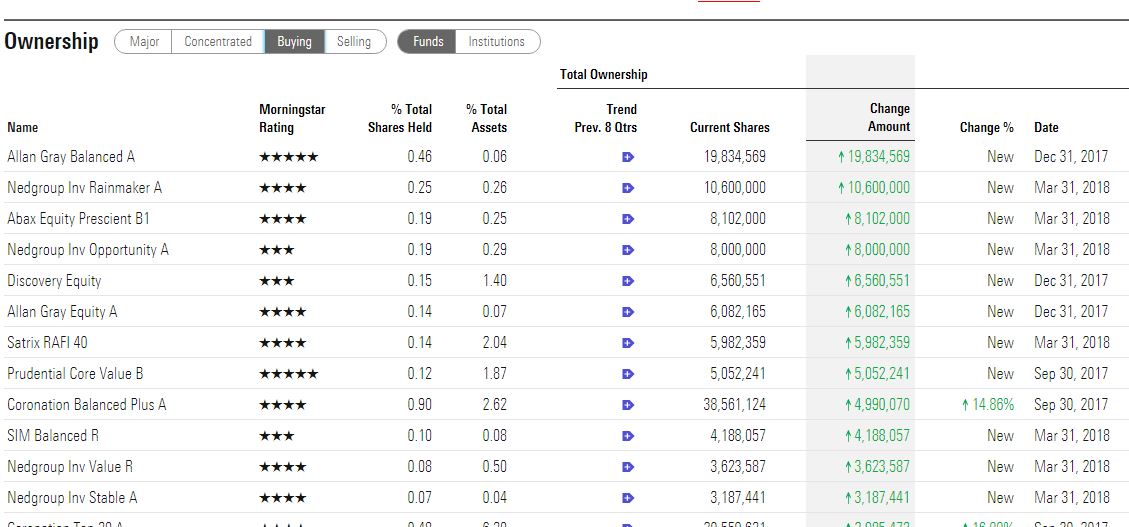Image resolution: width=1129 pixels, height=527 pixels.
Task: Click trend icon for Allan Gray Balanced A
Action: [628, 157]
